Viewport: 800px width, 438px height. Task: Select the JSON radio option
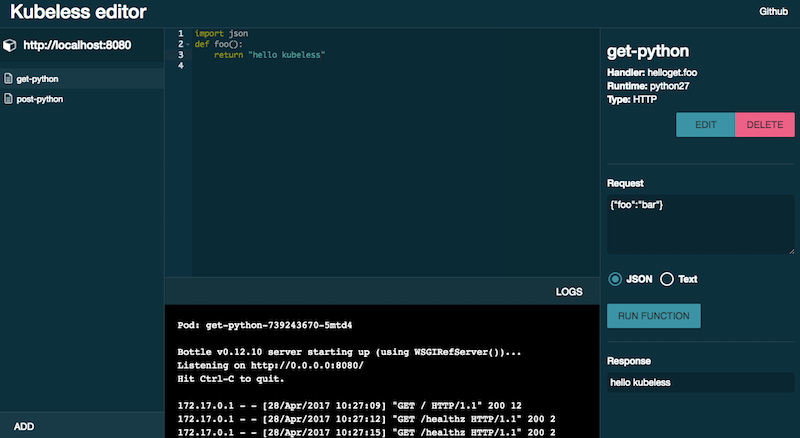coord(615,279)
